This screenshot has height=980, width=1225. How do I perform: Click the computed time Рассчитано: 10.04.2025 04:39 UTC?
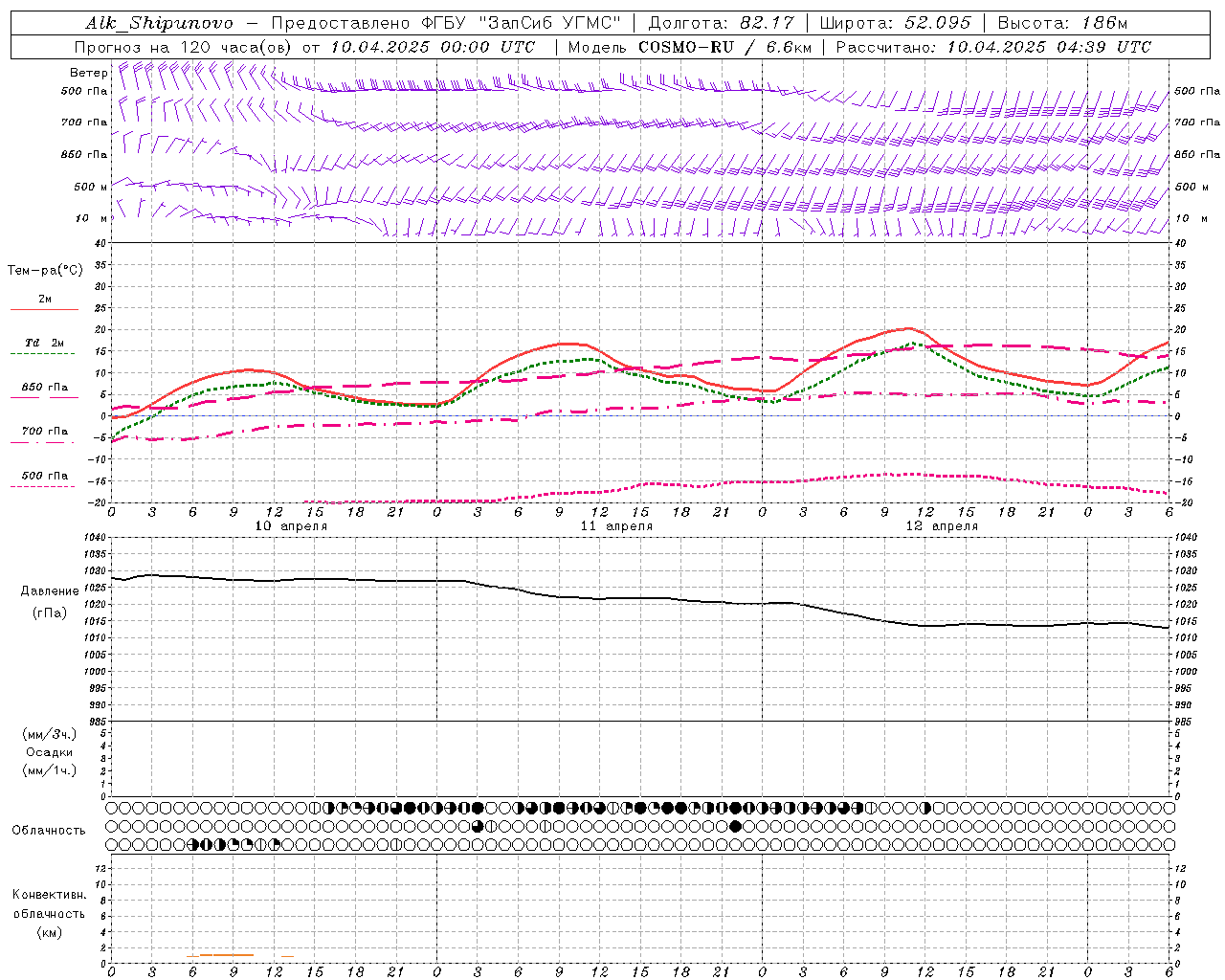pos(993,47)
